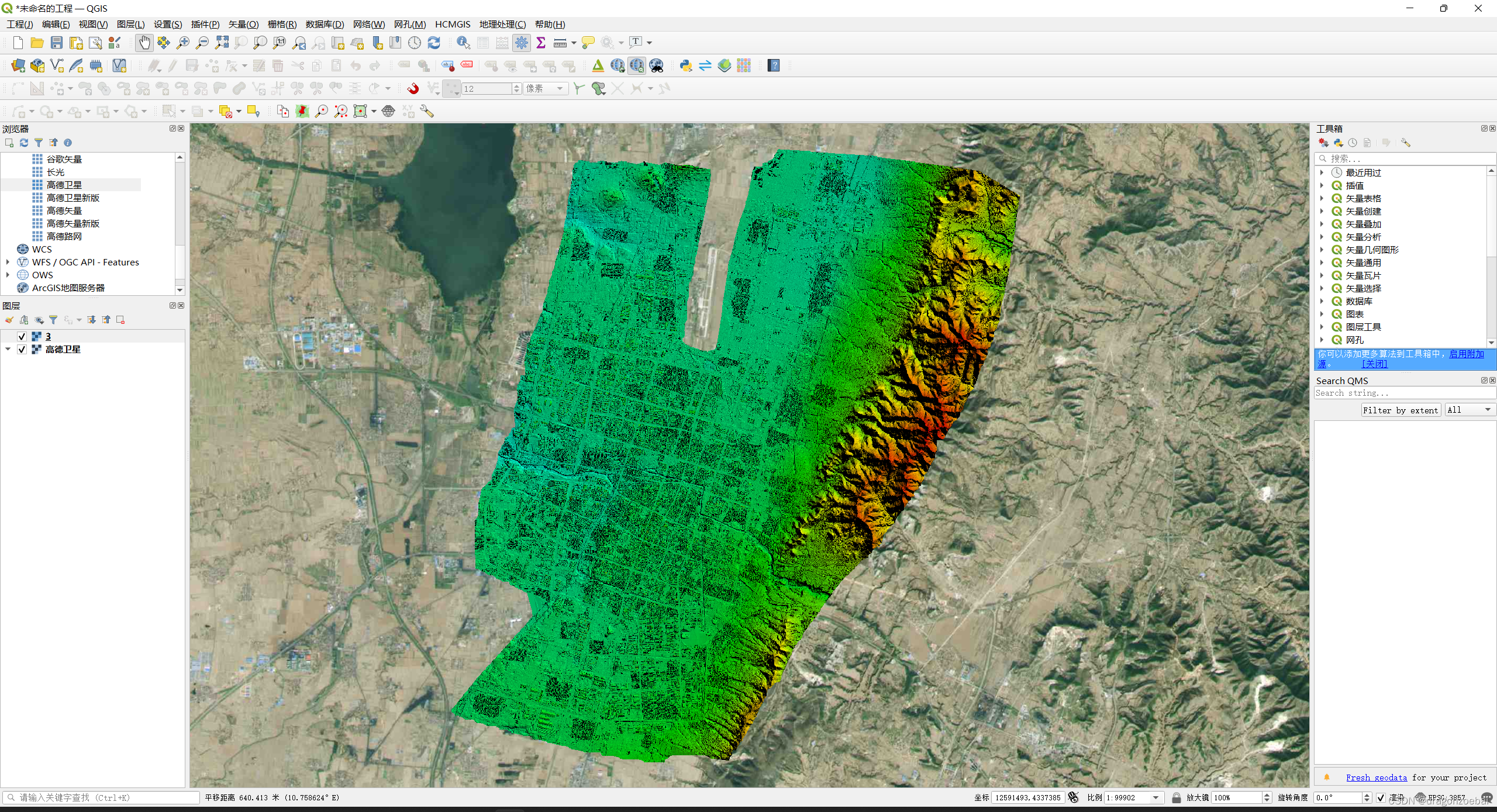Click the Filter by extent button
Viewport: 1497px width, 812px height.
[x=1400, y=410]
